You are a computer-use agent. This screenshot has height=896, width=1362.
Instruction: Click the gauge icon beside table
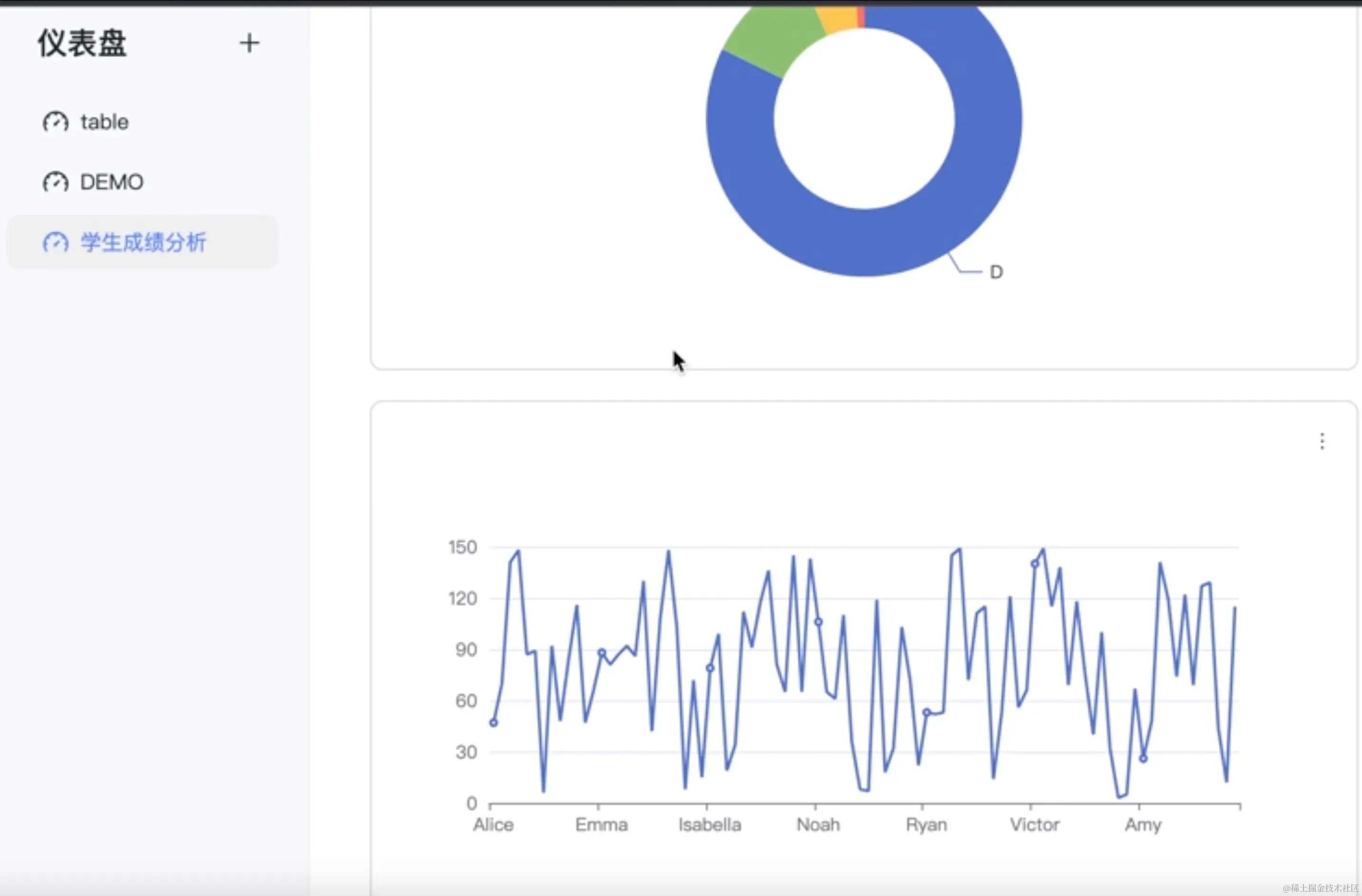pos(56,122)
